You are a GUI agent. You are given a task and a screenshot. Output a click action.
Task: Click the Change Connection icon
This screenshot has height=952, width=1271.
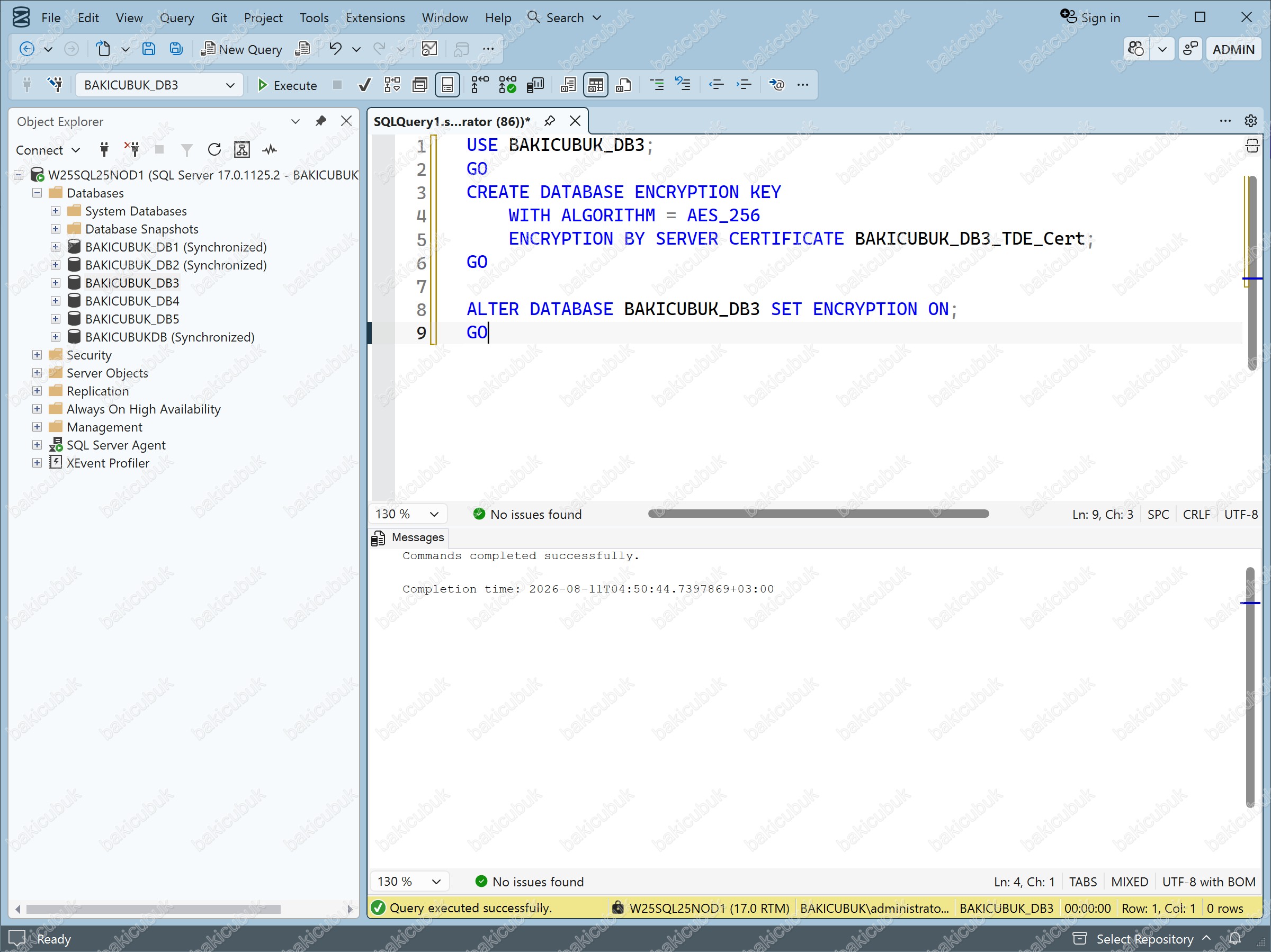(x=55, y=85)
